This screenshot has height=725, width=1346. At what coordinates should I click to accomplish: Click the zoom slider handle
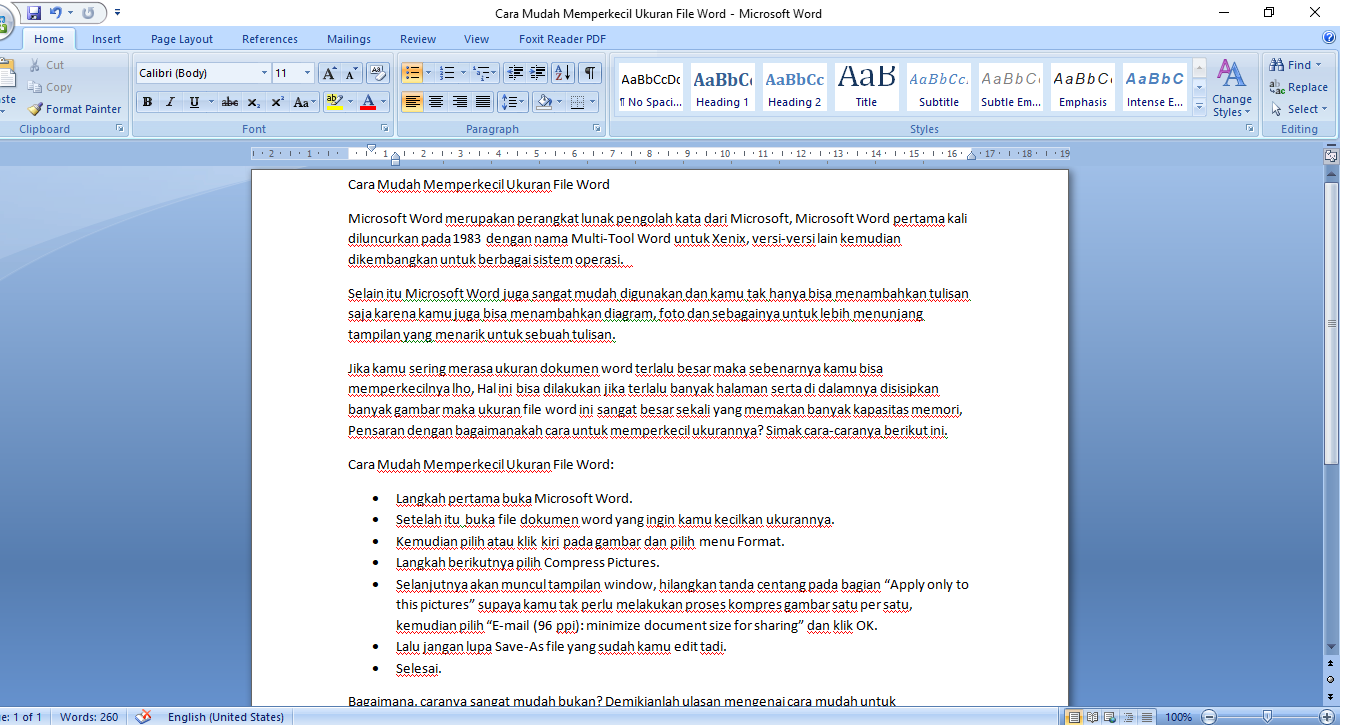(x=1267, y=716)
